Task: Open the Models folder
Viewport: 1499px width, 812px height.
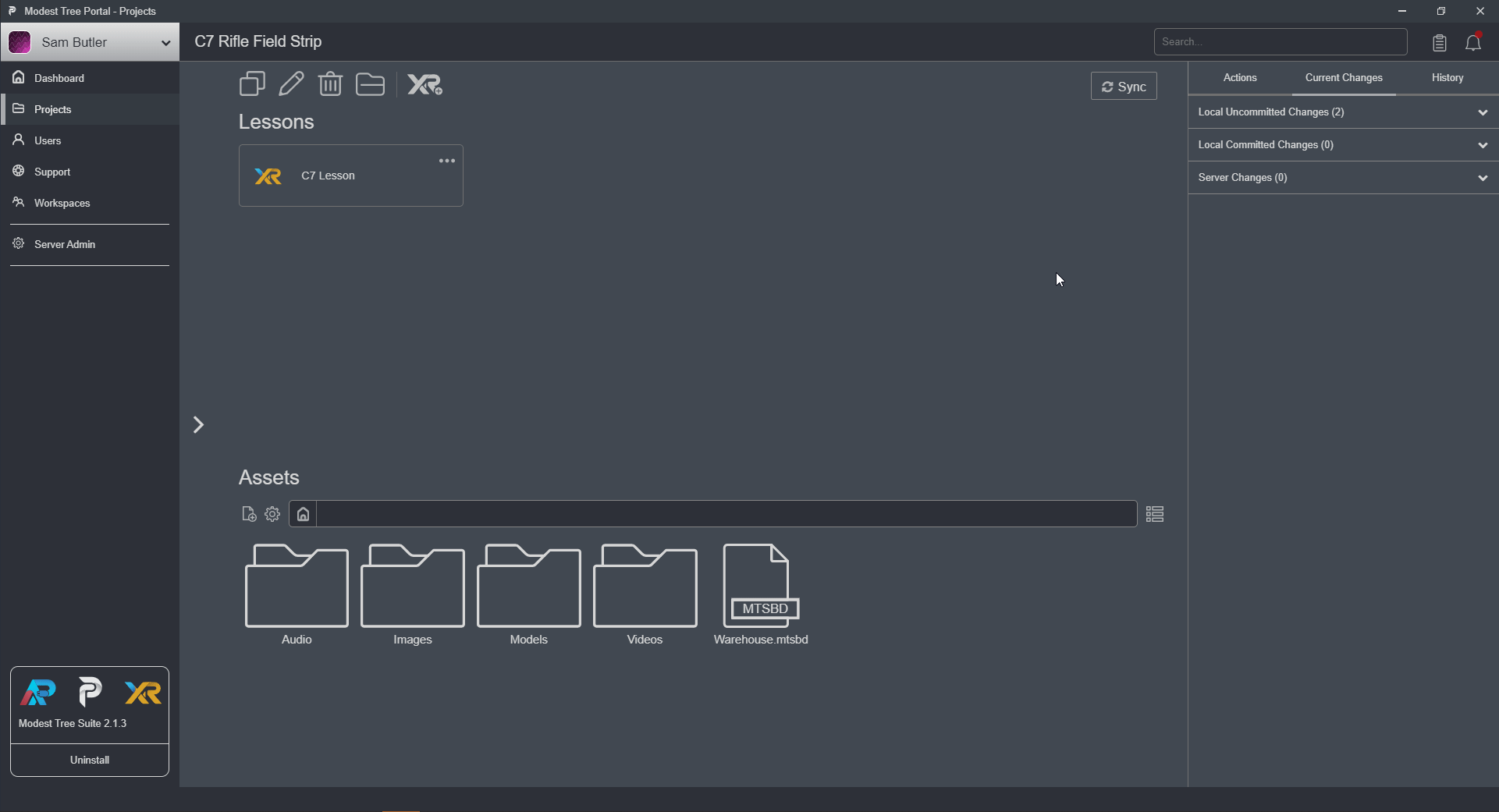Action: [529, 594]
